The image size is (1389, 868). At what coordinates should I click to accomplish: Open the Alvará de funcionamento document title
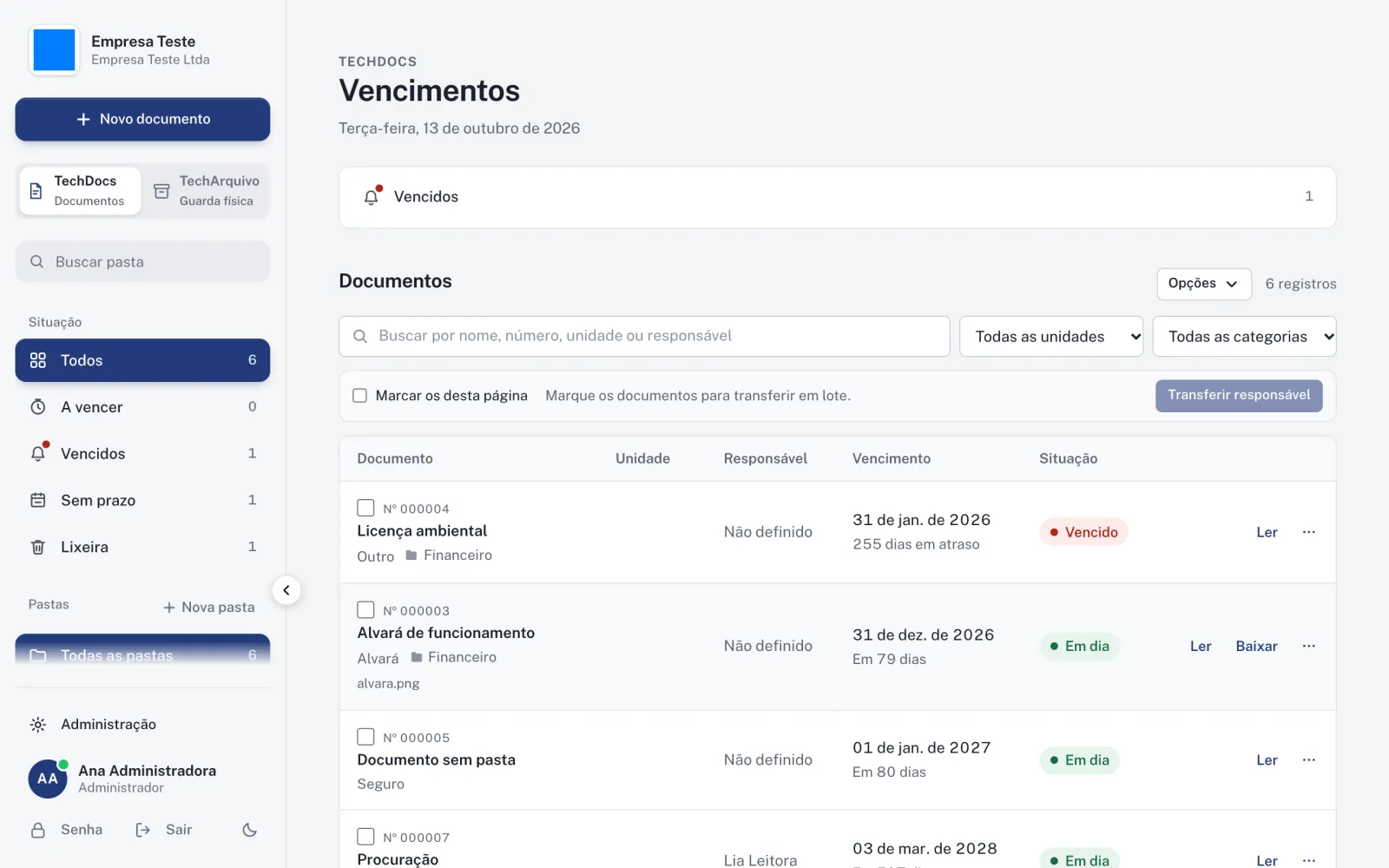point(446,633)
